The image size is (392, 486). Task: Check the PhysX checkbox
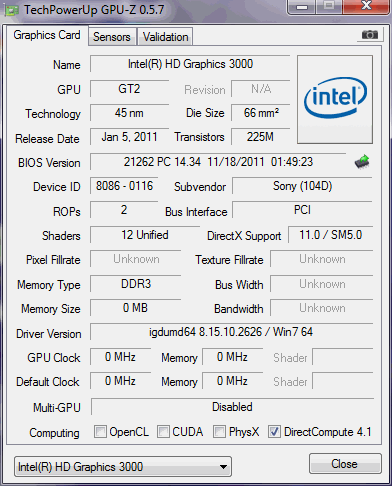[x=219, y=432]
